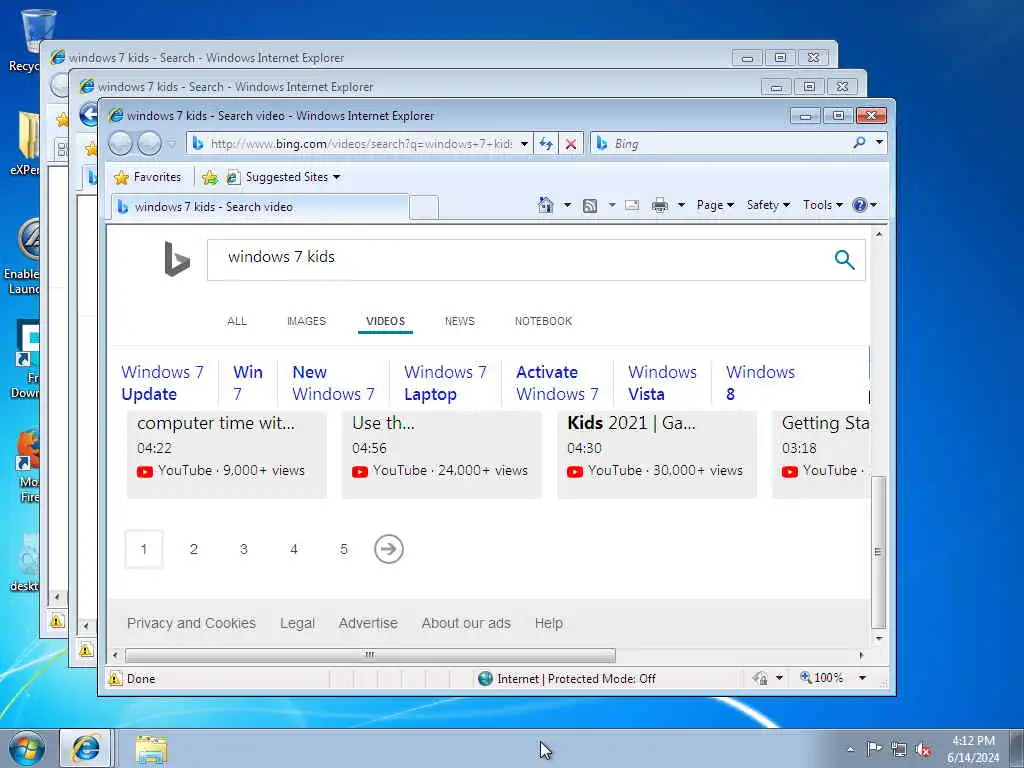Image resolution: width=1024 pixels, height=768 pixels.
Task: Open the 04:22 computer time video card
Action: point(227,454)
